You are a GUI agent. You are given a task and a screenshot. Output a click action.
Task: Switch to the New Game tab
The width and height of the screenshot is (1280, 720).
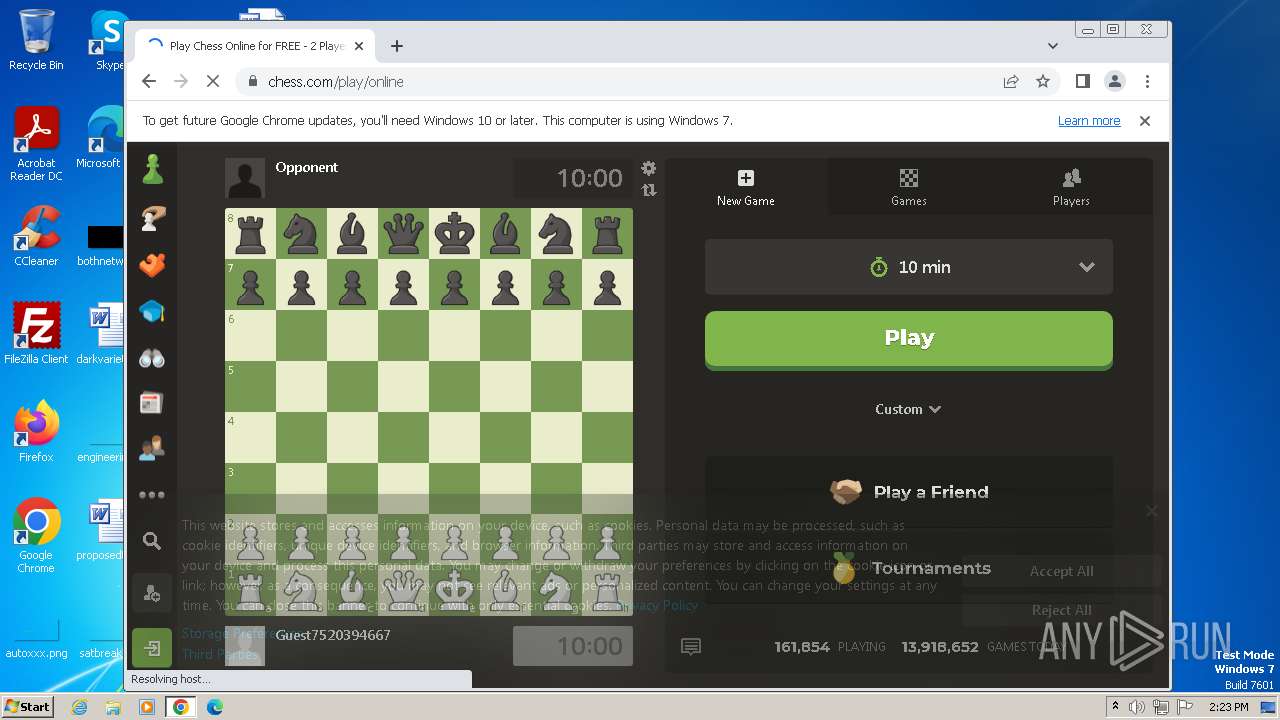(746, 187)
